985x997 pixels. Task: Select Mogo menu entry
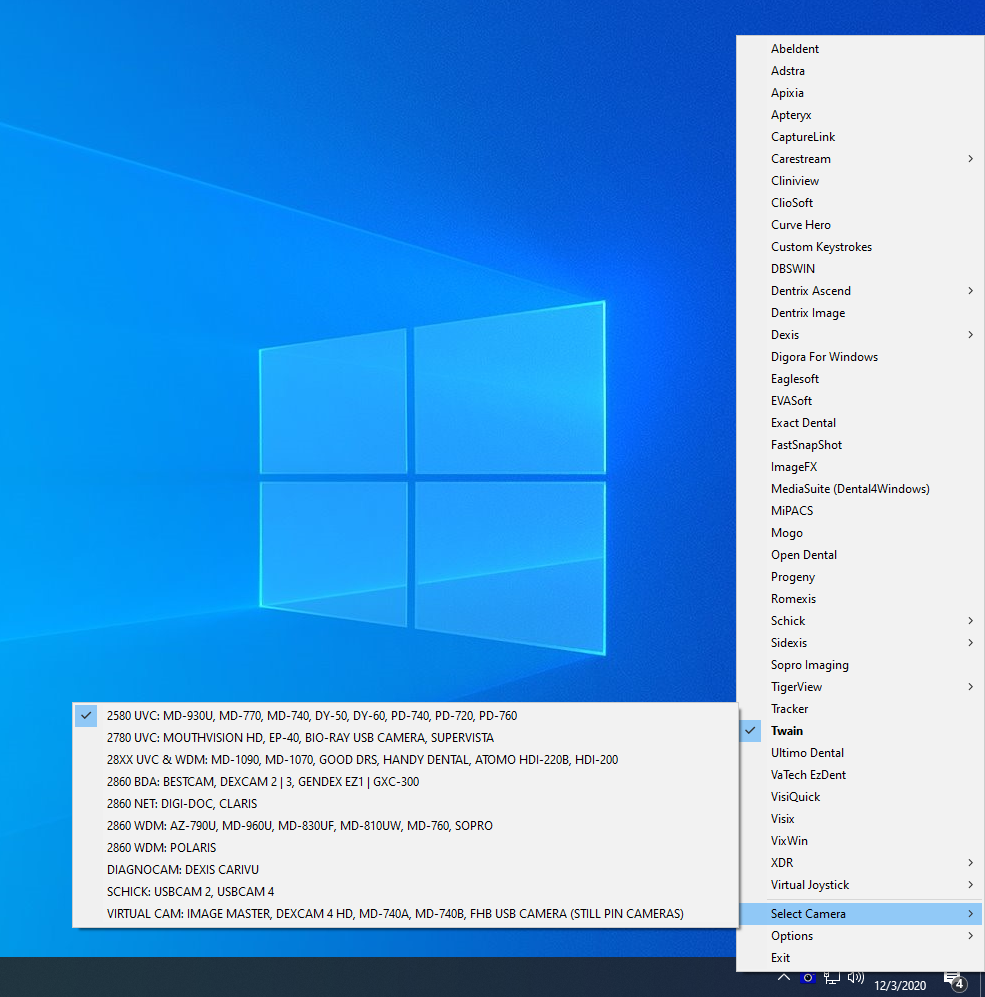[860, 533]
